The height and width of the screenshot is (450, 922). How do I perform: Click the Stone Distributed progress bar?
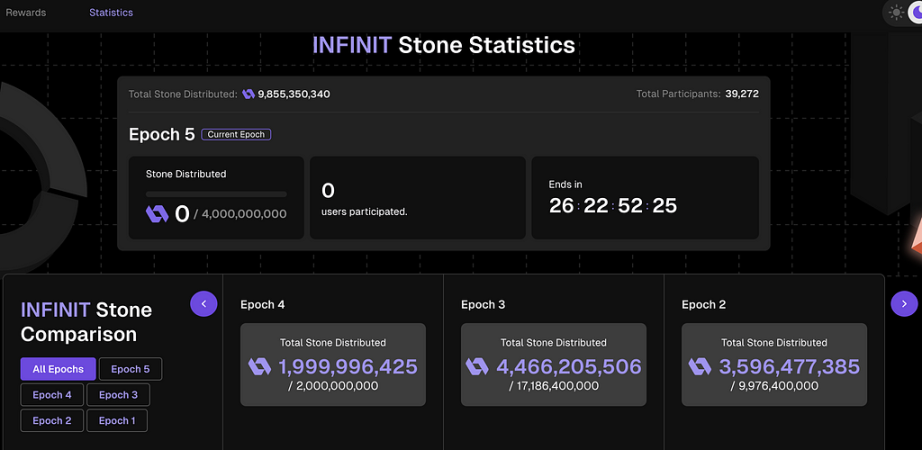point(216,194)
